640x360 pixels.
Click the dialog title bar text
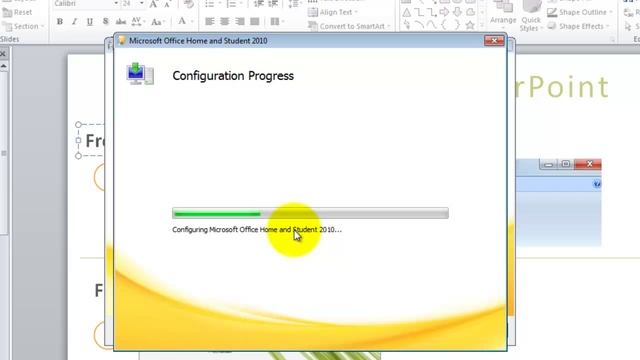click(198, 41)
